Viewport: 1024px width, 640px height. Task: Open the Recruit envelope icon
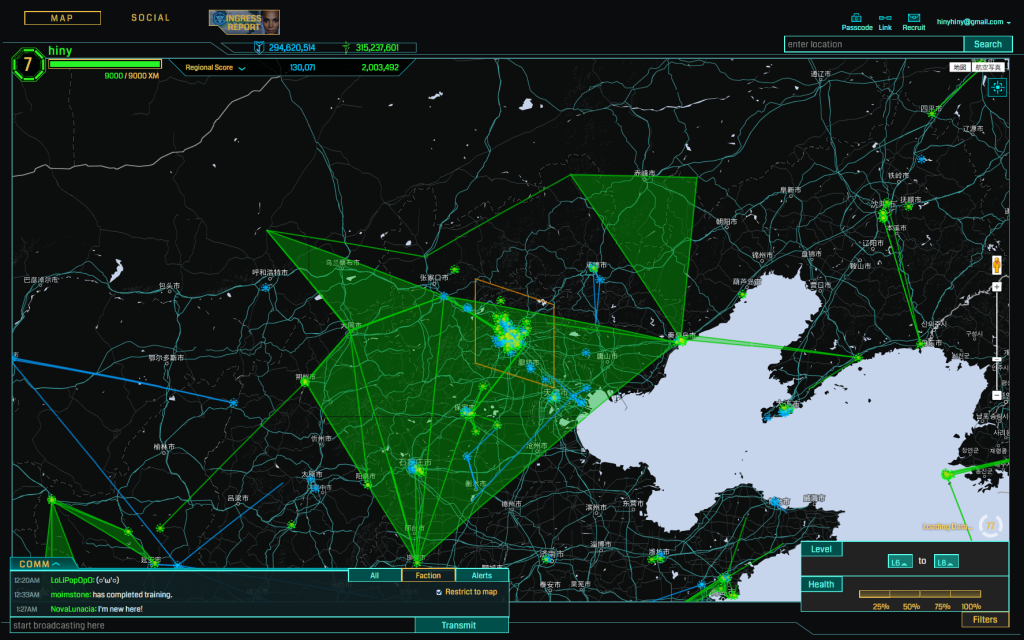coord(914,18)
